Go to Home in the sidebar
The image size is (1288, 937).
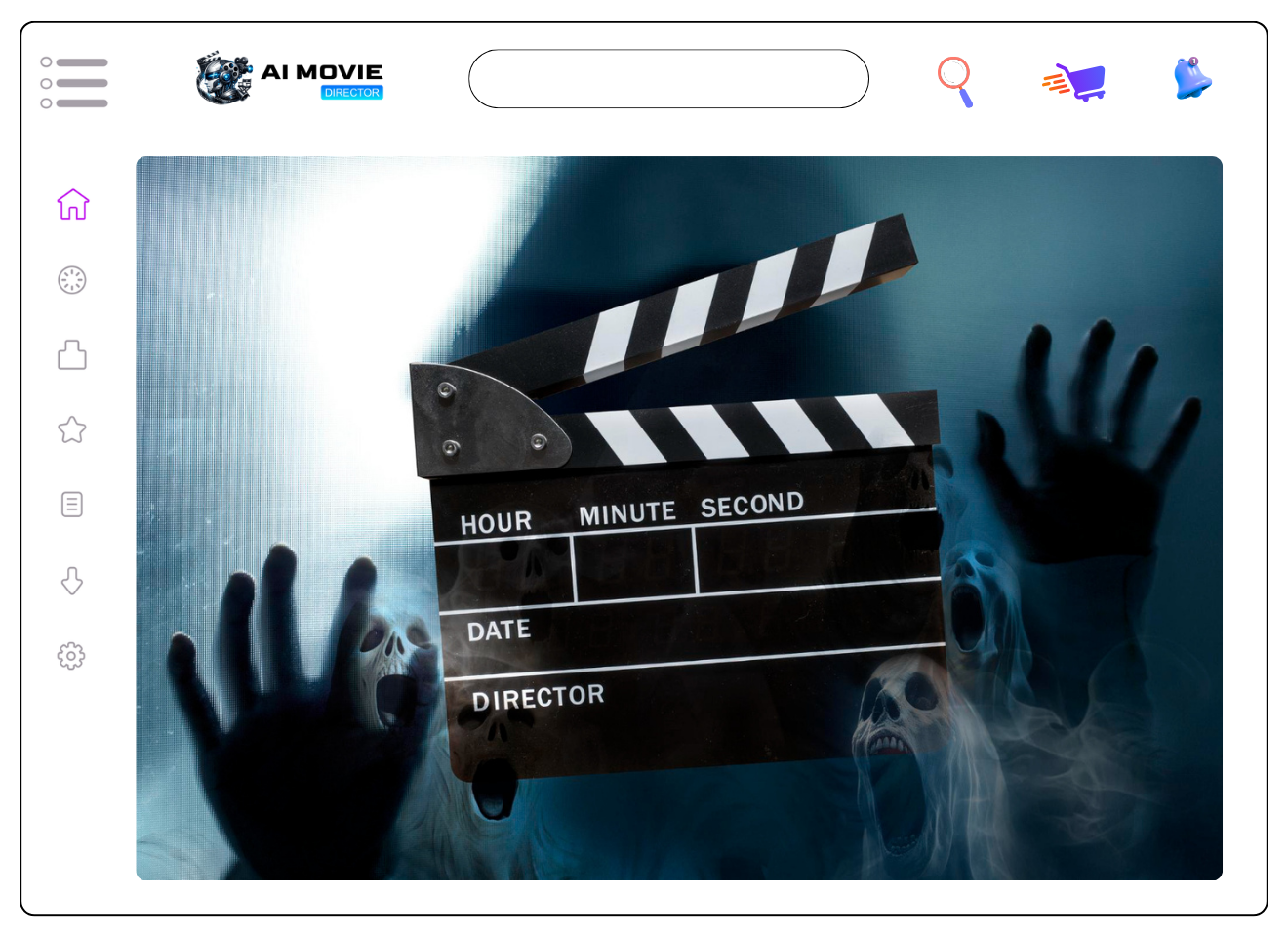pos(73,205)
